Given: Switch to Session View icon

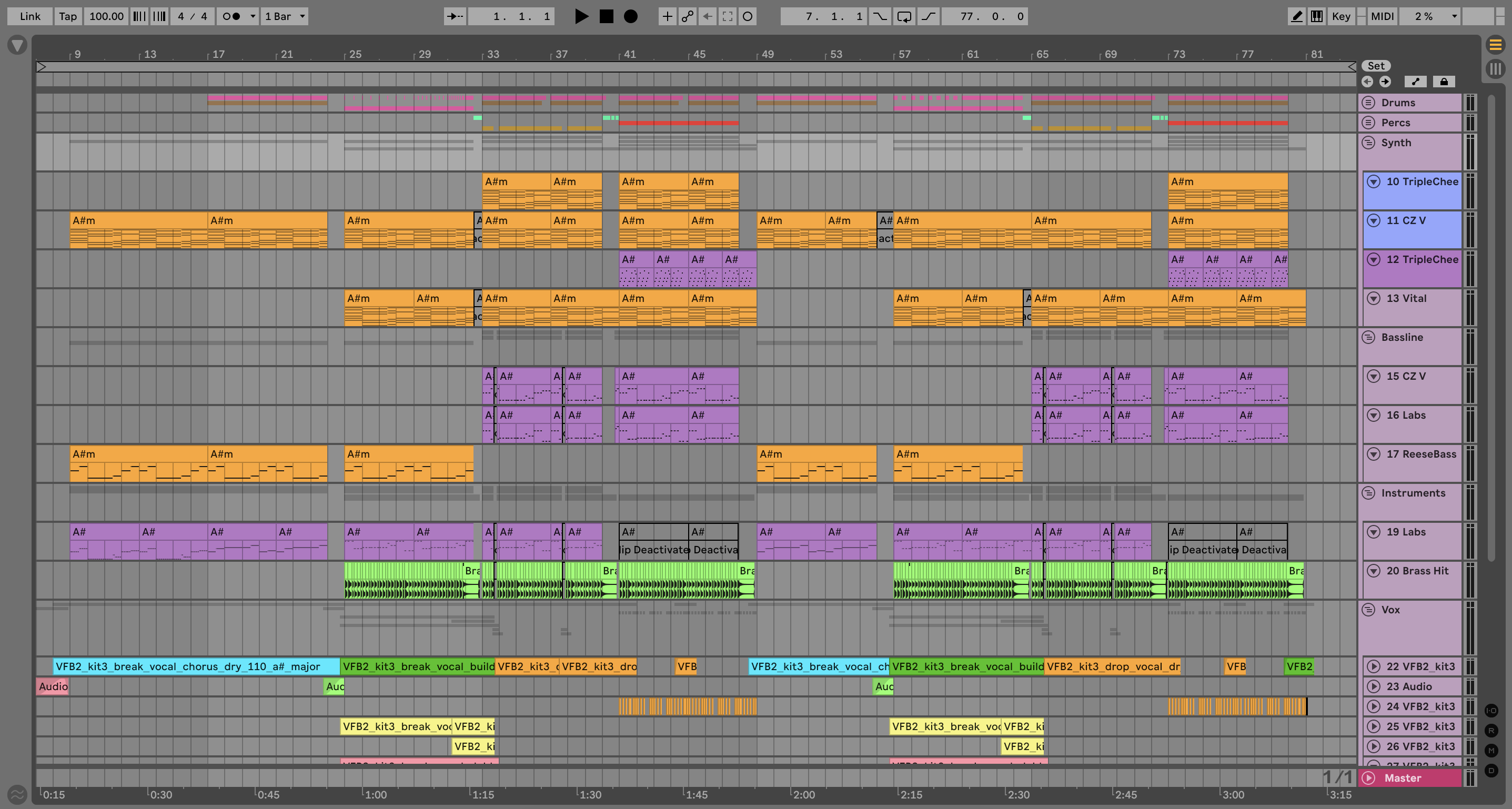Looking at the screenshot, I should point(1495,68).
